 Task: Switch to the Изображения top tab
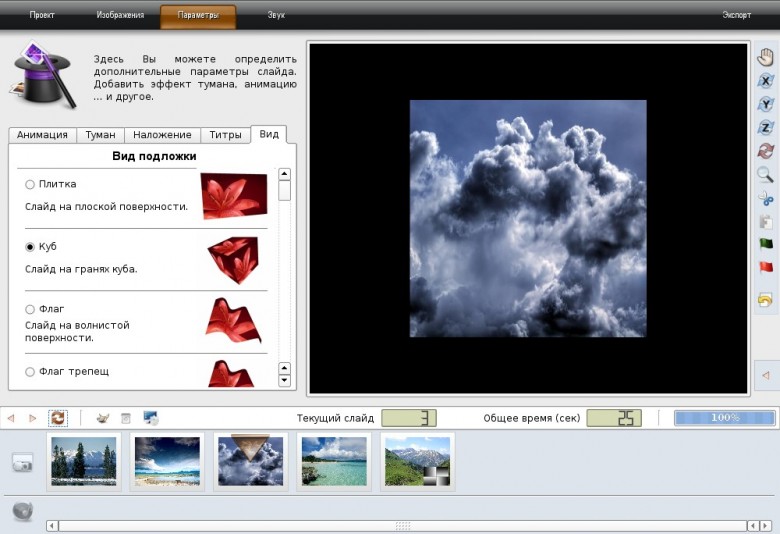click(x=120, y=15)
